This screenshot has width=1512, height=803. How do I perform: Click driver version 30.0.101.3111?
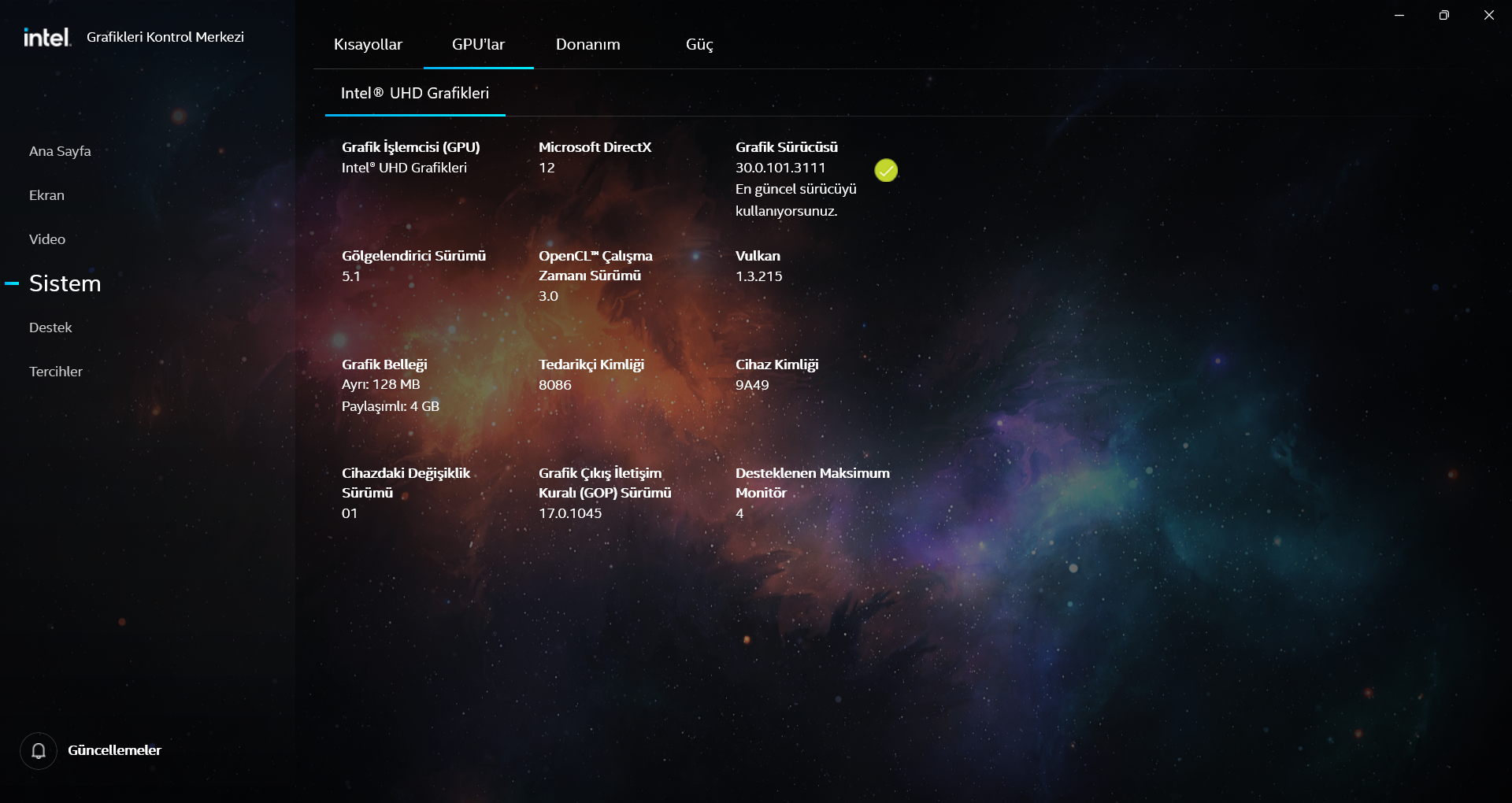pos(780,168)
